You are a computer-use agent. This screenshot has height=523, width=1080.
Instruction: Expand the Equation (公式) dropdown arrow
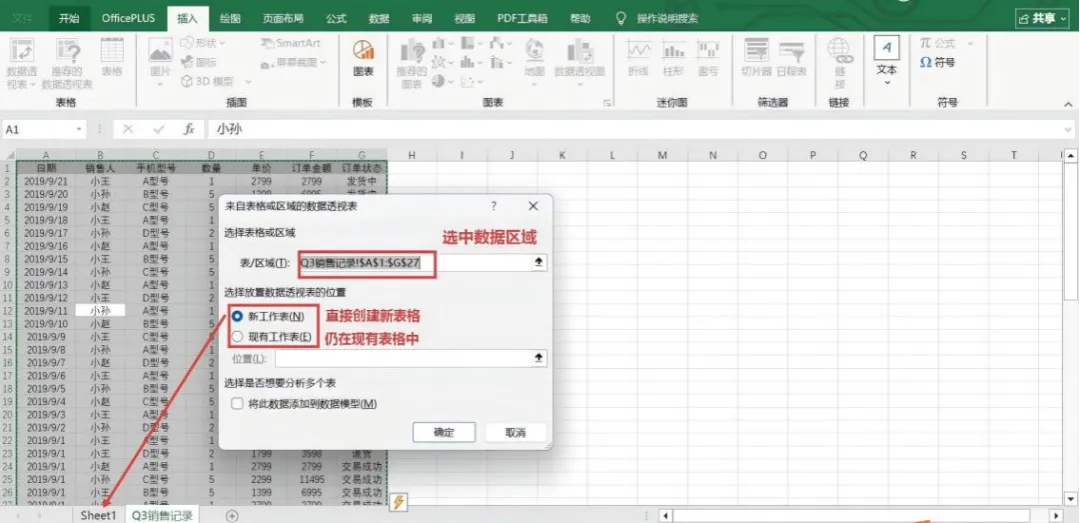970,43
